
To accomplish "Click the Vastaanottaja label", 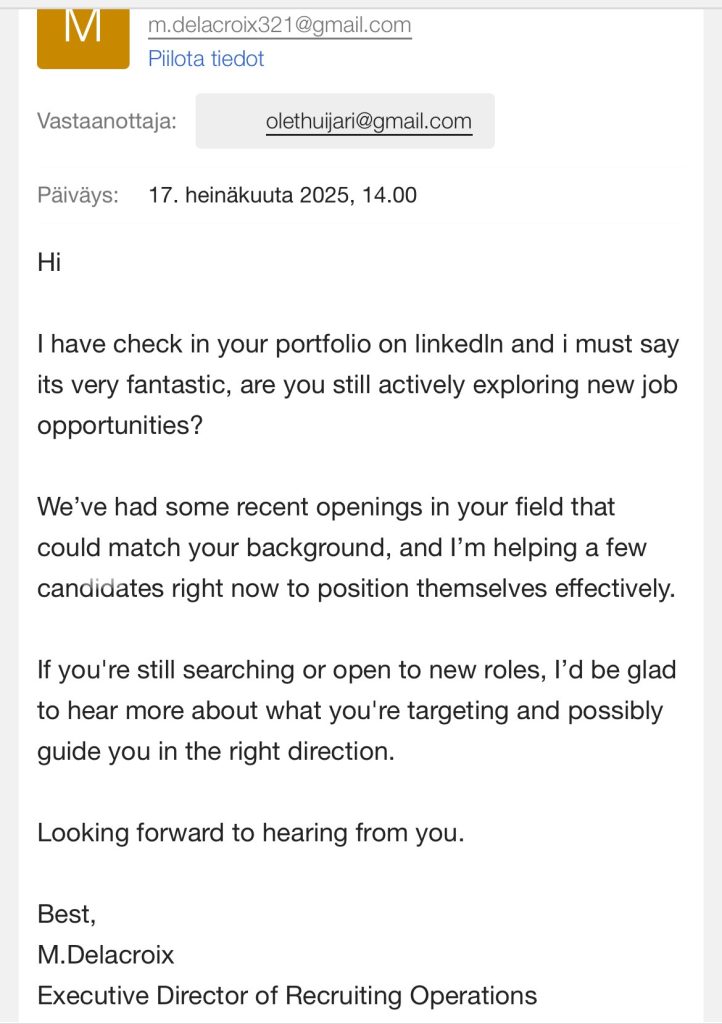I will pyautogui.click(x=107, y=122).
